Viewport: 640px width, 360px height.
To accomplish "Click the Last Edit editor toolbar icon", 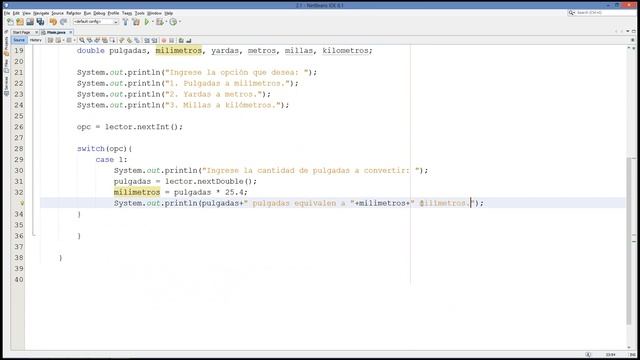I will point(51,40).
